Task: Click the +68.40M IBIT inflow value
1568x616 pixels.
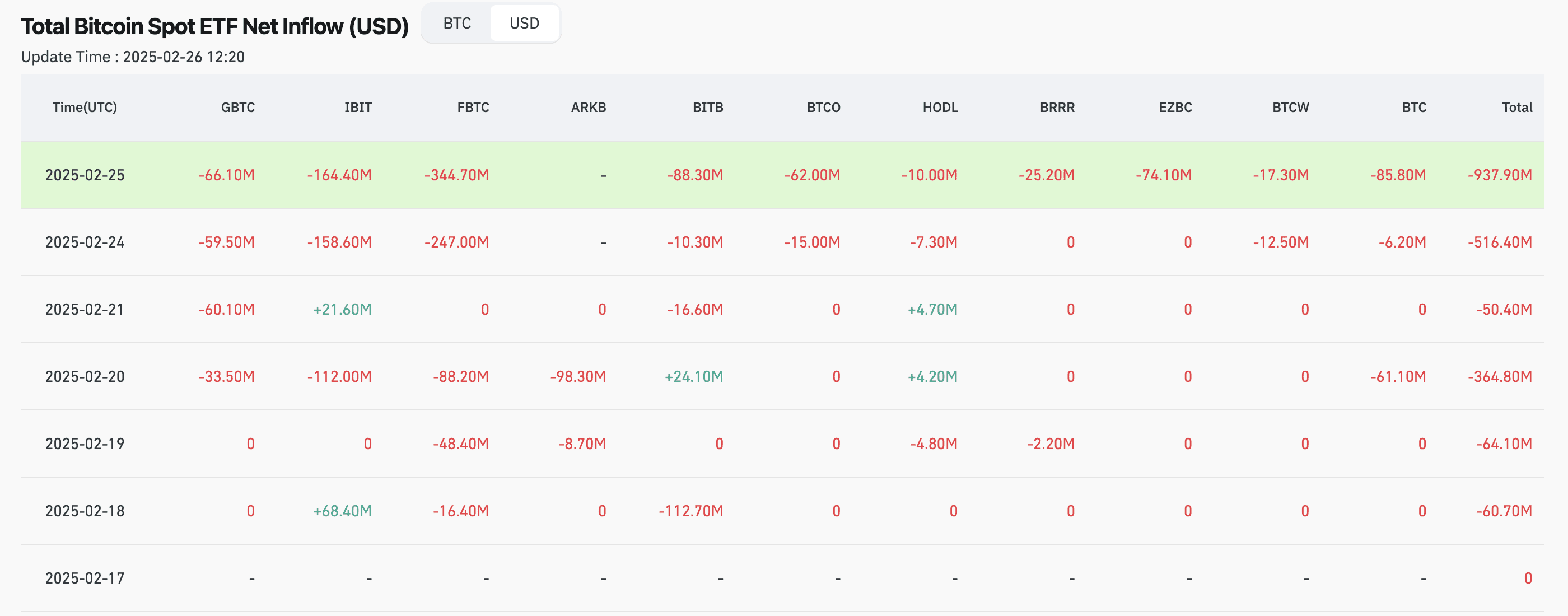Action: [x=342, y=511]
